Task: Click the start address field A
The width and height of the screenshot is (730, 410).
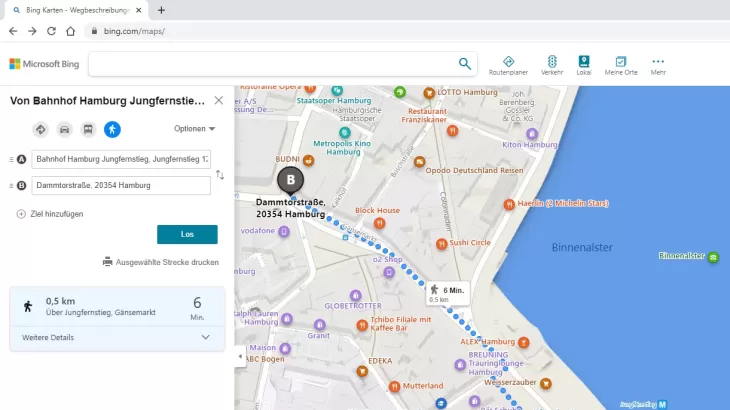Action: 121,159
